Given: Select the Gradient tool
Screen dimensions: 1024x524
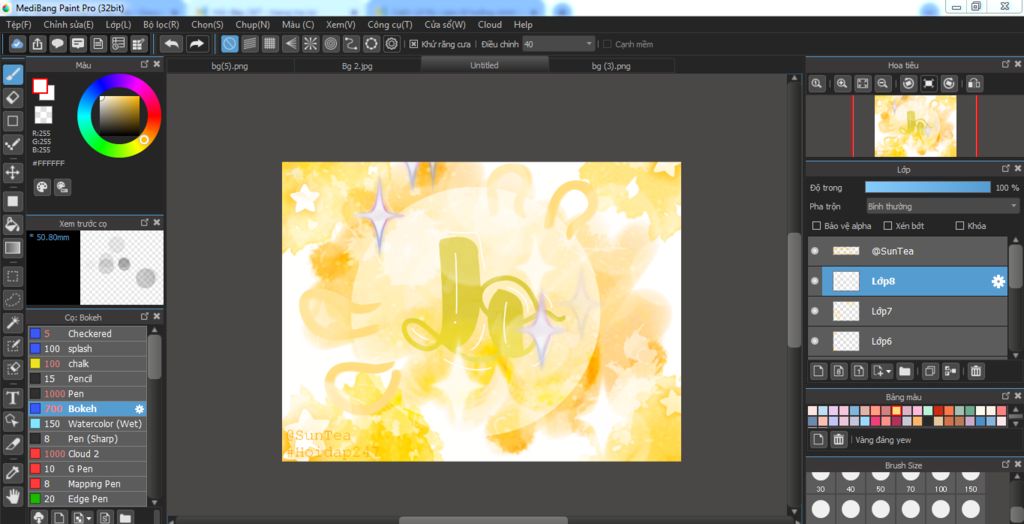Looking at the screenshot, I should coord(13,248).
